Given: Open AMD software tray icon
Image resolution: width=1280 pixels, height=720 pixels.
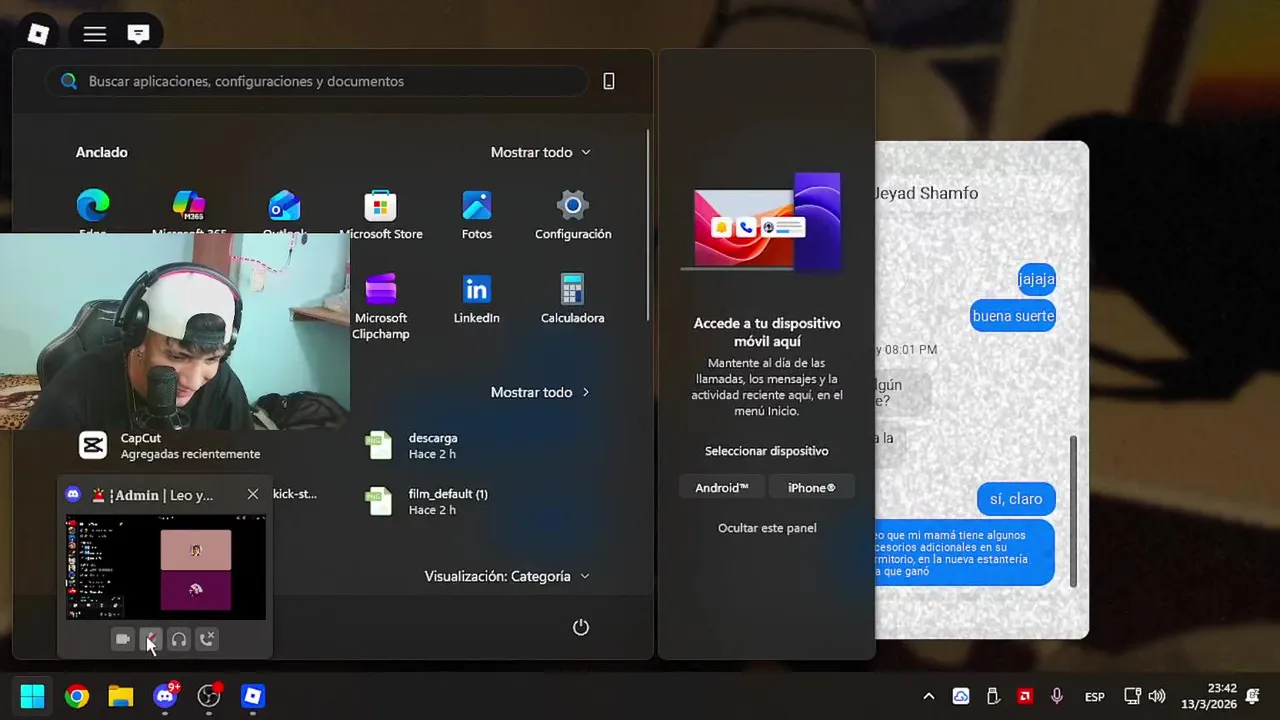Looking at the screenshot, I should 1025,696.
